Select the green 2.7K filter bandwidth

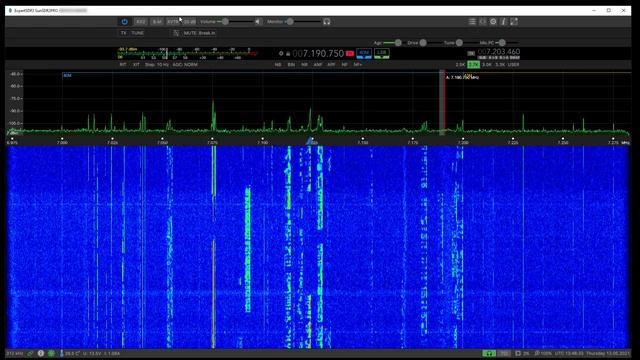473,65
